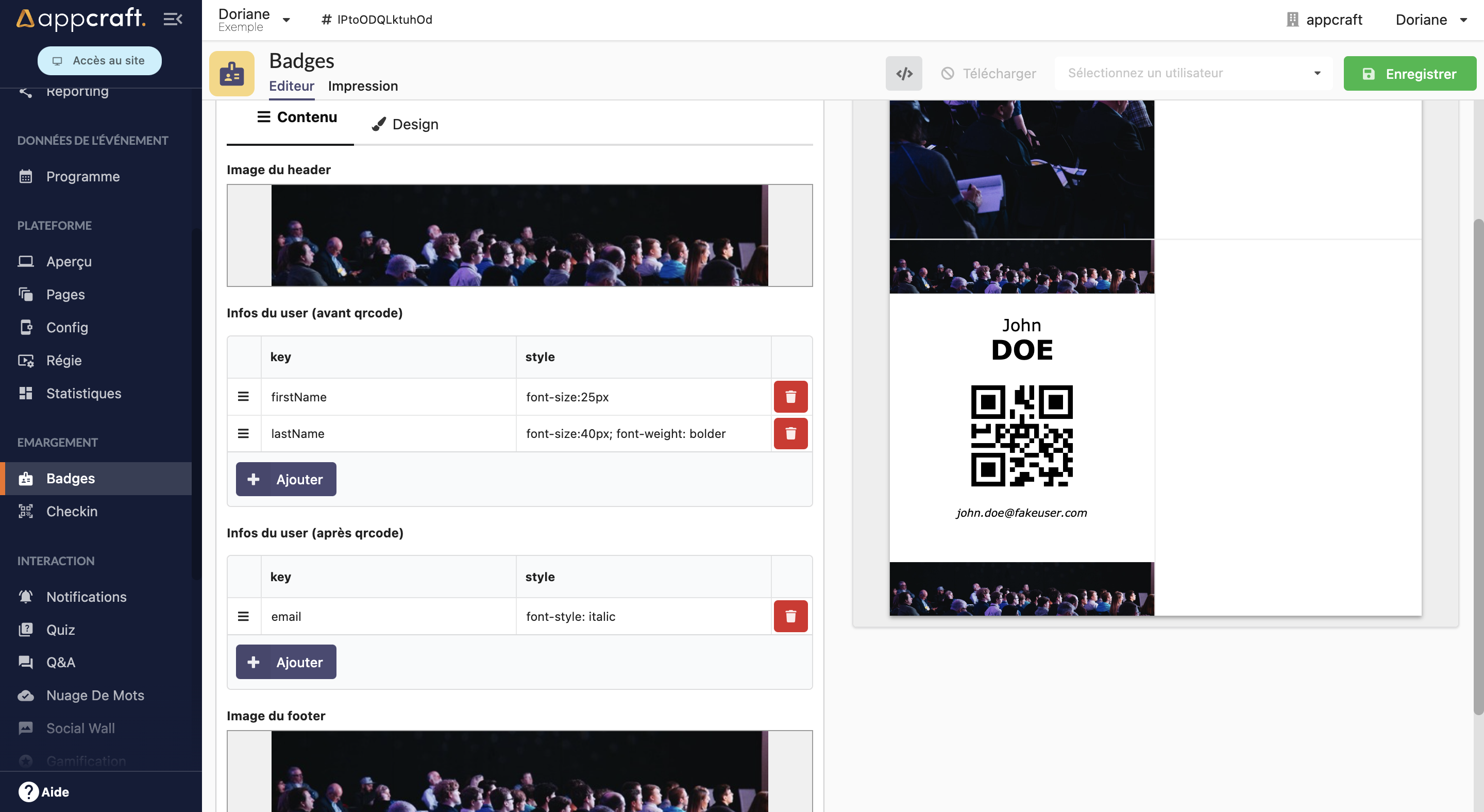Click the Notifications bell icon
This screenshot has height=812, width=1484.
[26, 597]
